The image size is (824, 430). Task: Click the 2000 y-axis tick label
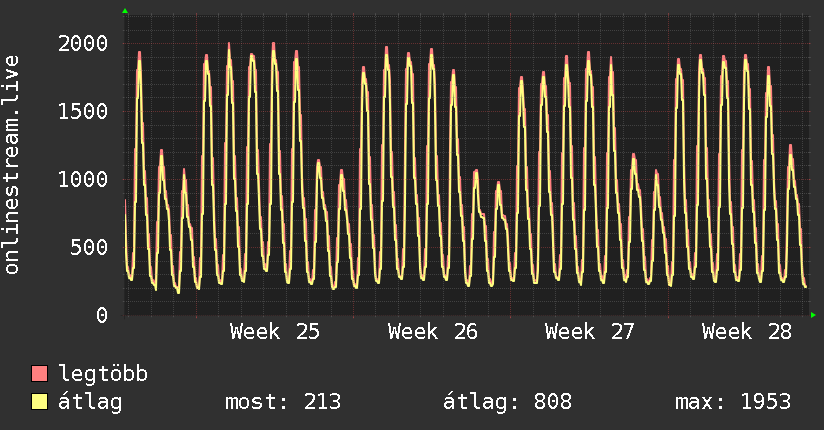[x=83, y=44]
